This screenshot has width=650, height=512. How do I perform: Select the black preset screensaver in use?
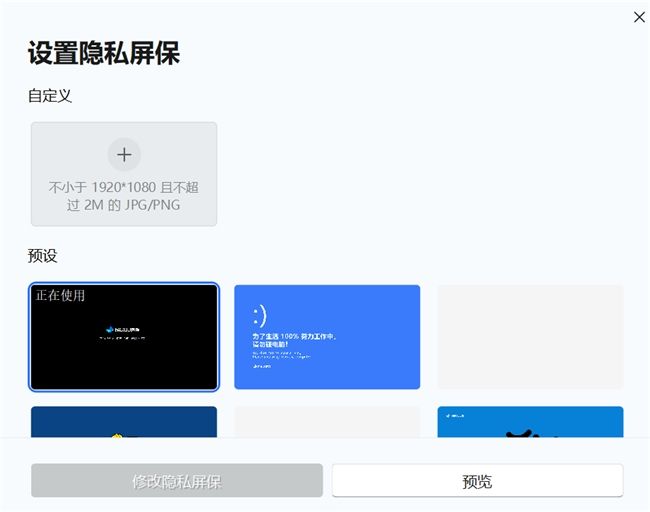(x=124, y=337)
